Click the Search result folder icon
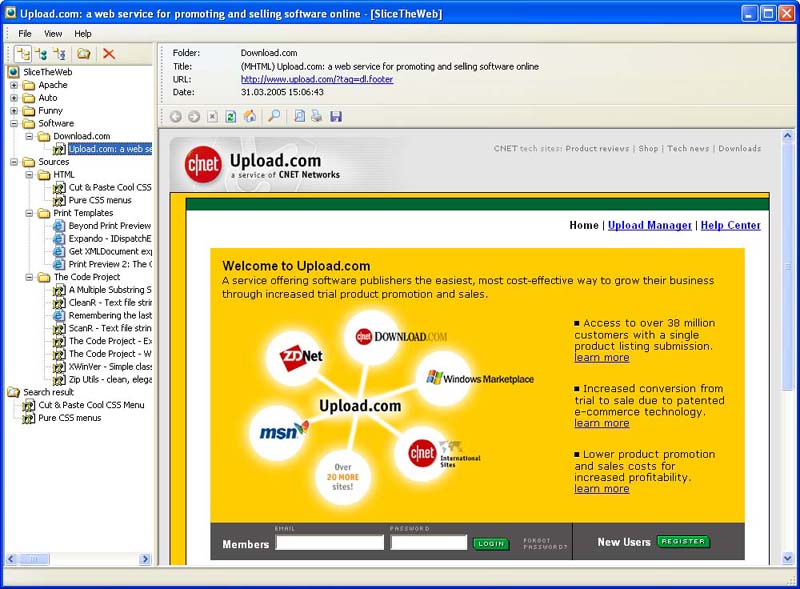The height and width of the screenshot is (589, 800). coord(14,392)
